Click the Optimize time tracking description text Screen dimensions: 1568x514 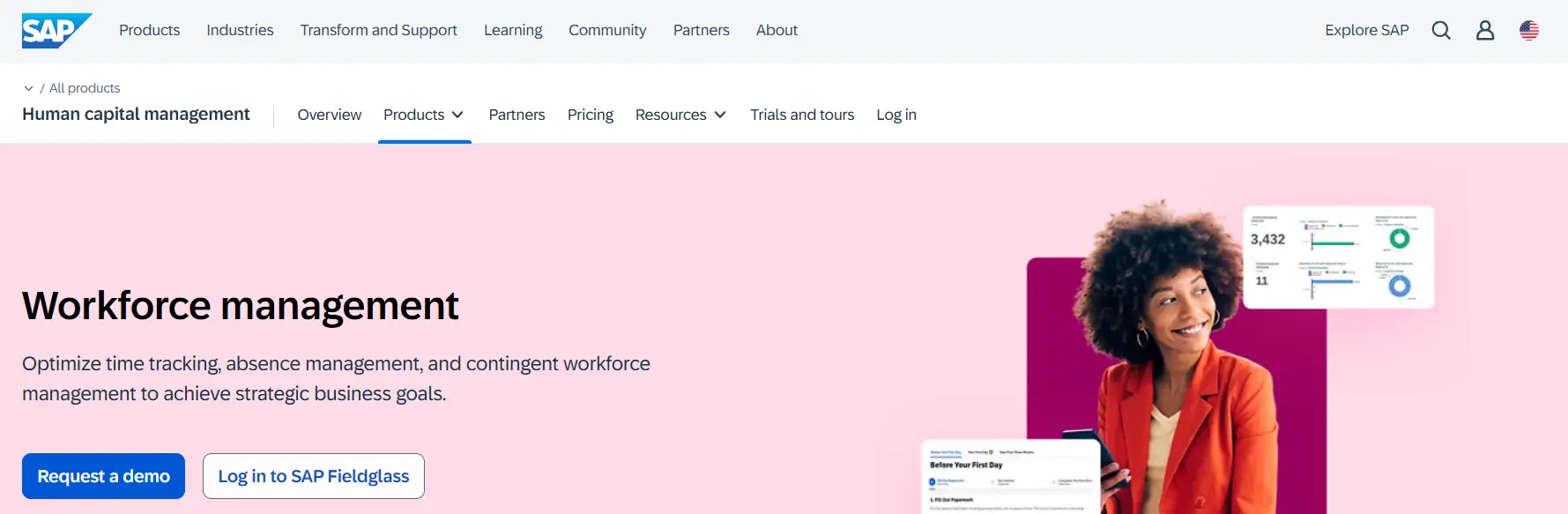tap(336, 378)
